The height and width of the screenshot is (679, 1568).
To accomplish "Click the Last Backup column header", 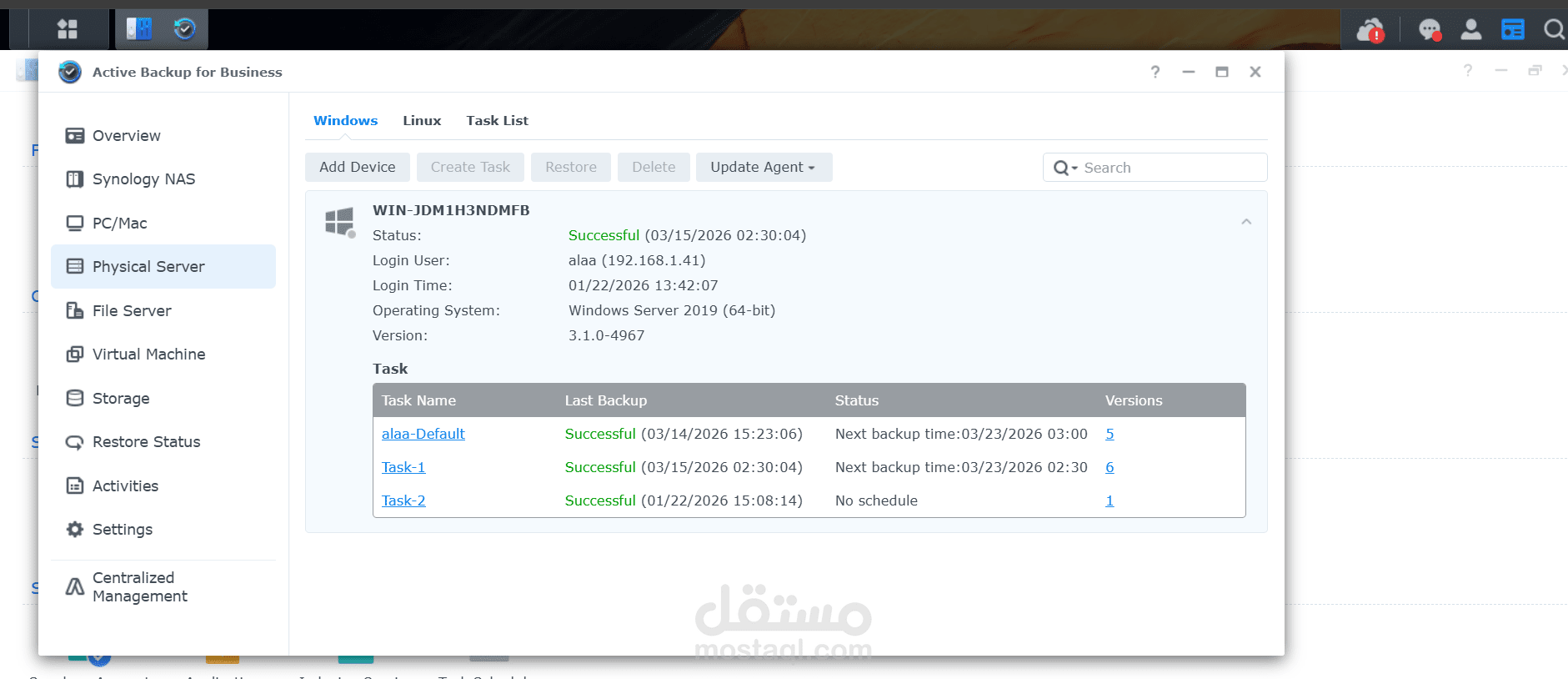I will (605, 400).
